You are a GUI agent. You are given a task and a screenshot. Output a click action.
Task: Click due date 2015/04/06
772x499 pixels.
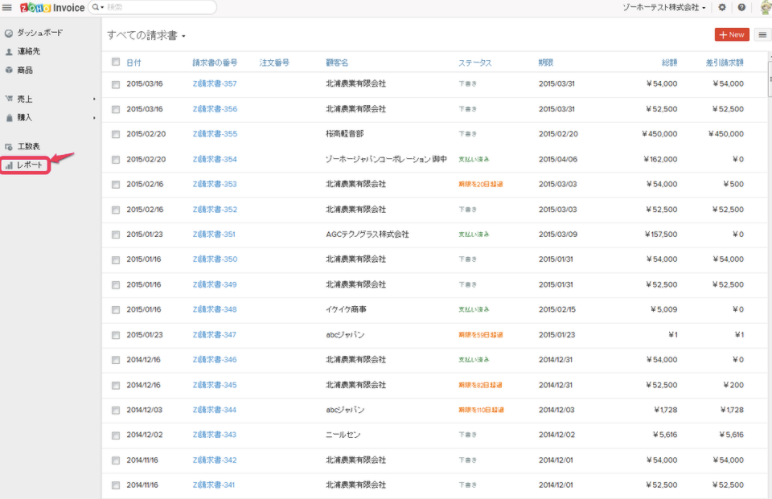(x=558, y=159)
